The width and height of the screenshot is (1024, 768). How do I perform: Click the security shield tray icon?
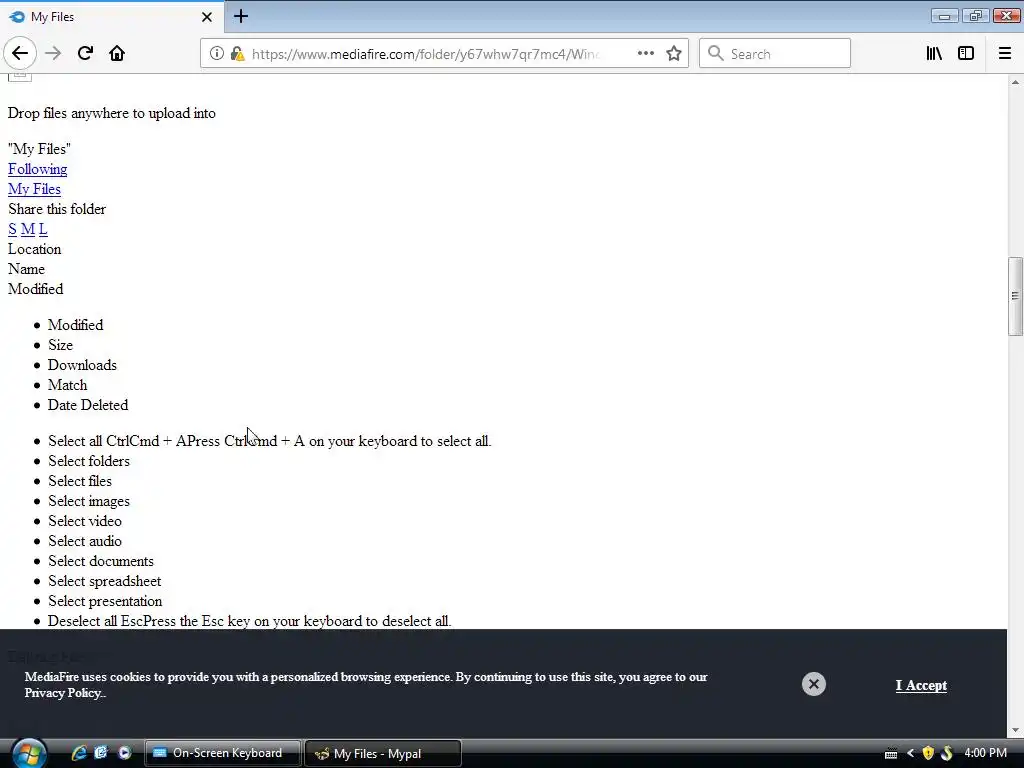[928, 753]
